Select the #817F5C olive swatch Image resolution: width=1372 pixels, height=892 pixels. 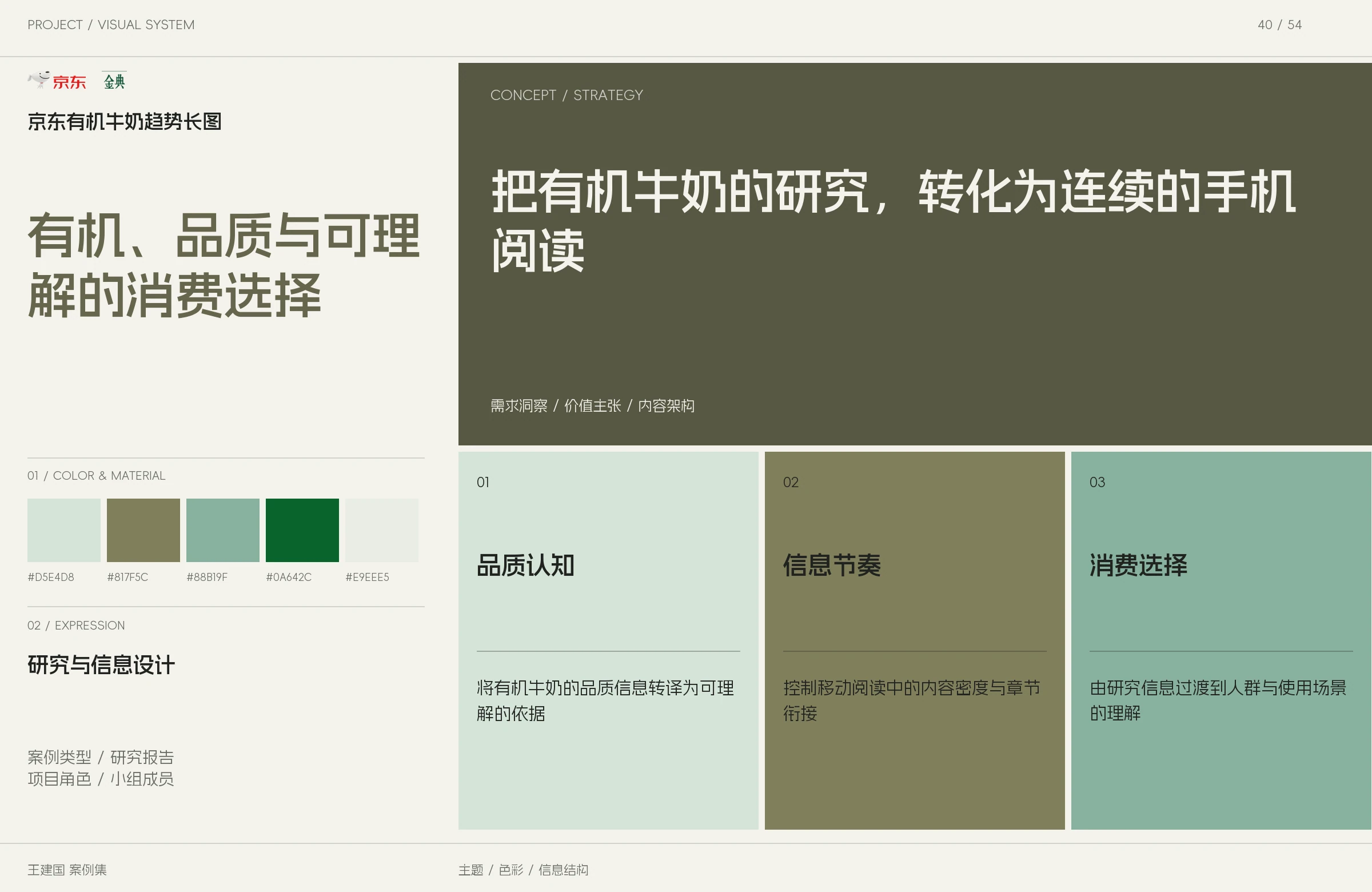coord(143,530)
